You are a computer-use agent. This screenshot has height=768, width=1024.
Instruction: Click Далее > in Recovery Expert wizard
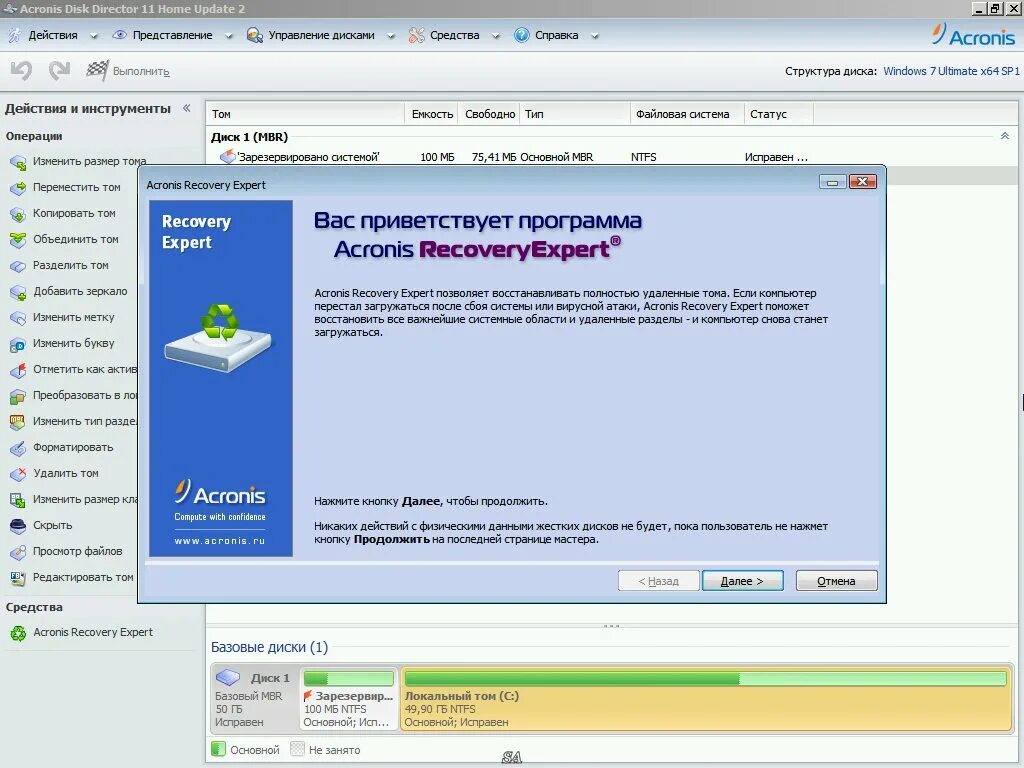click(x=743, y=581)
